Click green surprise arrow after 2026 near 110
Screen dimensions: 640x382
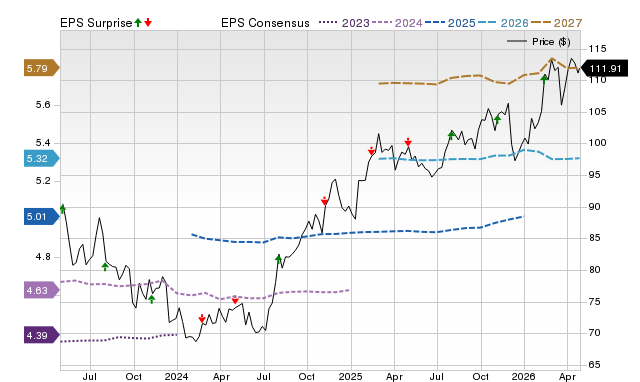pyautogui.click(x=544, y=79)
